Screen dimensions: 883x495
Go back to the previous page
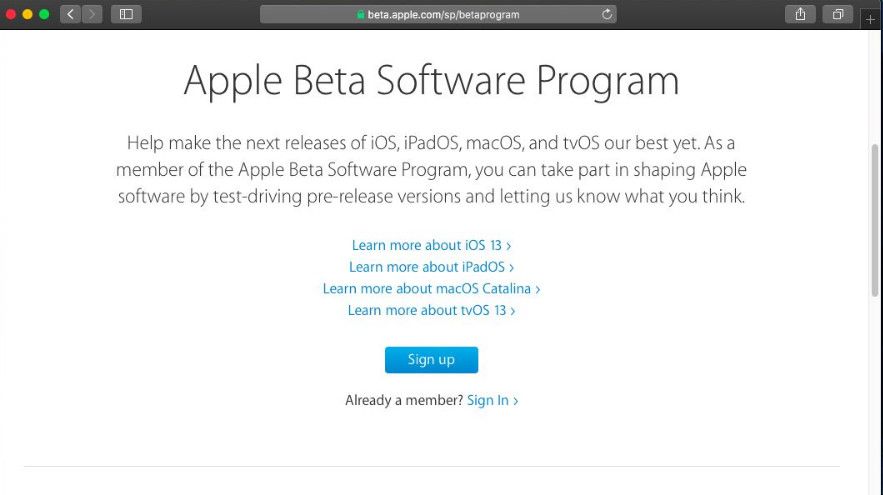point(71,14)
